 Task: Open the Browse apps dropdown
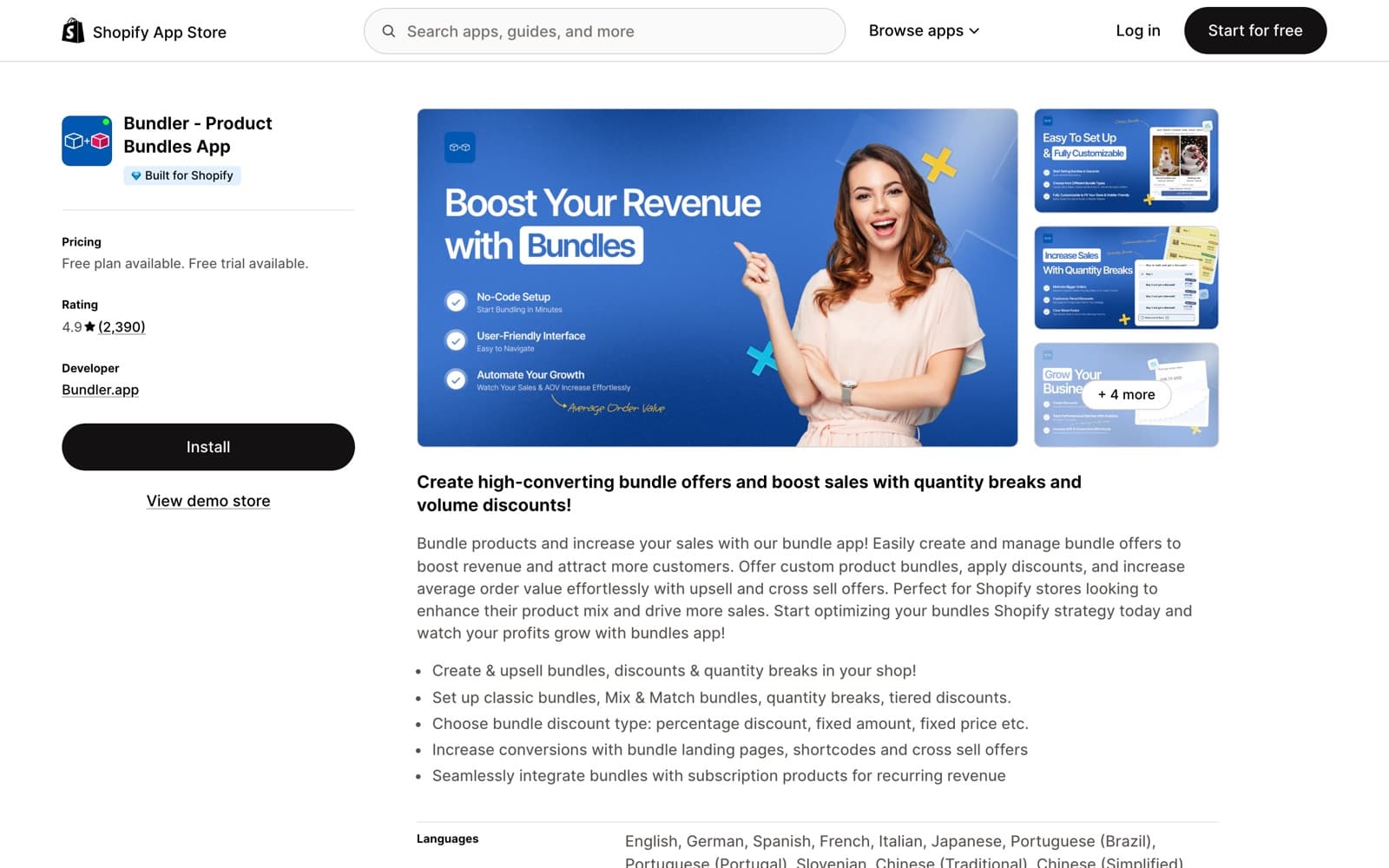924,30
